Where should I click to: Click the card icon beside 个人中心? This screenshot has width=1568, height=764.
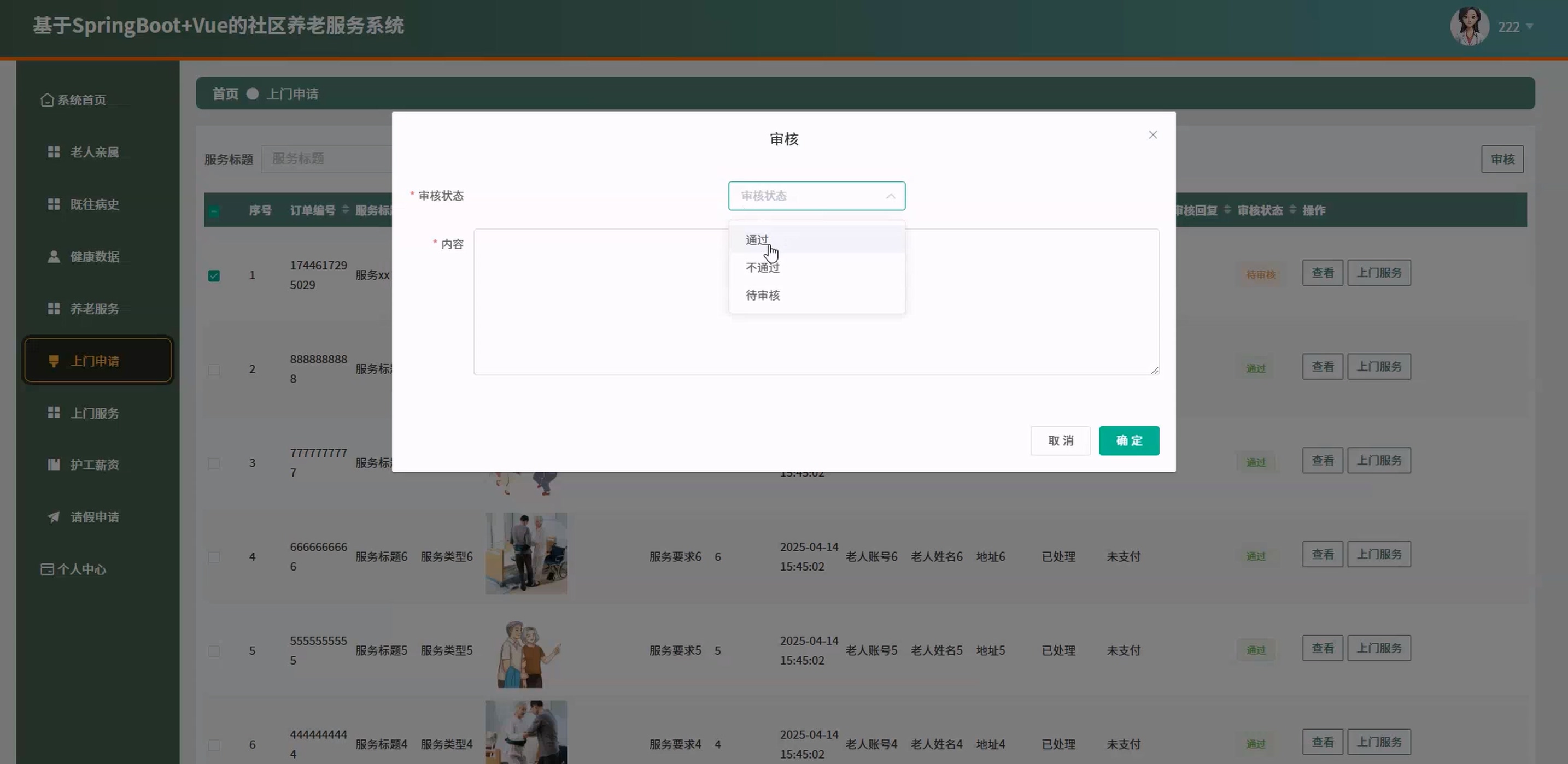pos(47,569)
